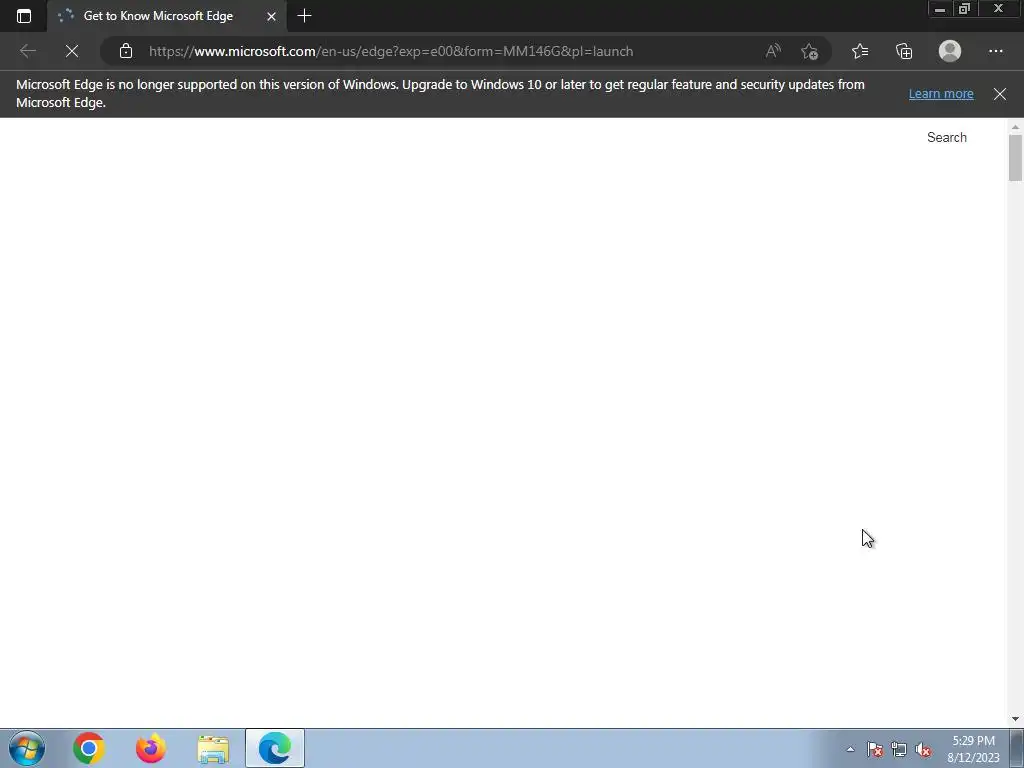Restore down the Edge window
Viewport: 1024px width, 768px height.
coord(965,8)
